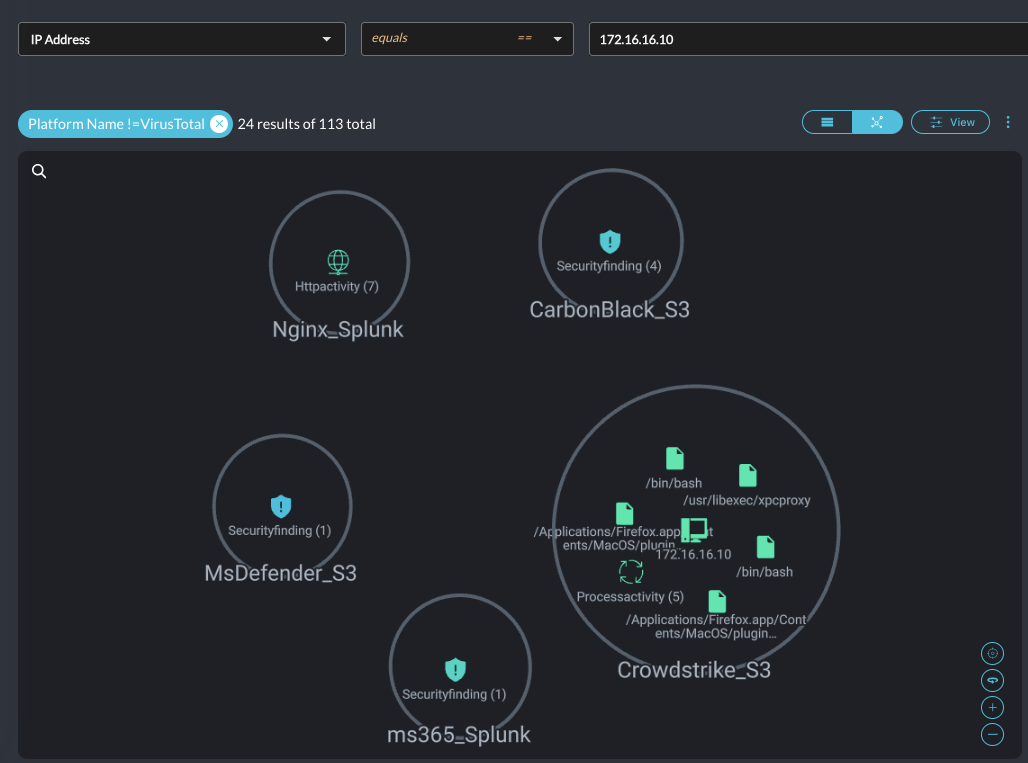The image size is (1028, 763).
Task: Switch to graph view
Action: [x=877, y=122]
